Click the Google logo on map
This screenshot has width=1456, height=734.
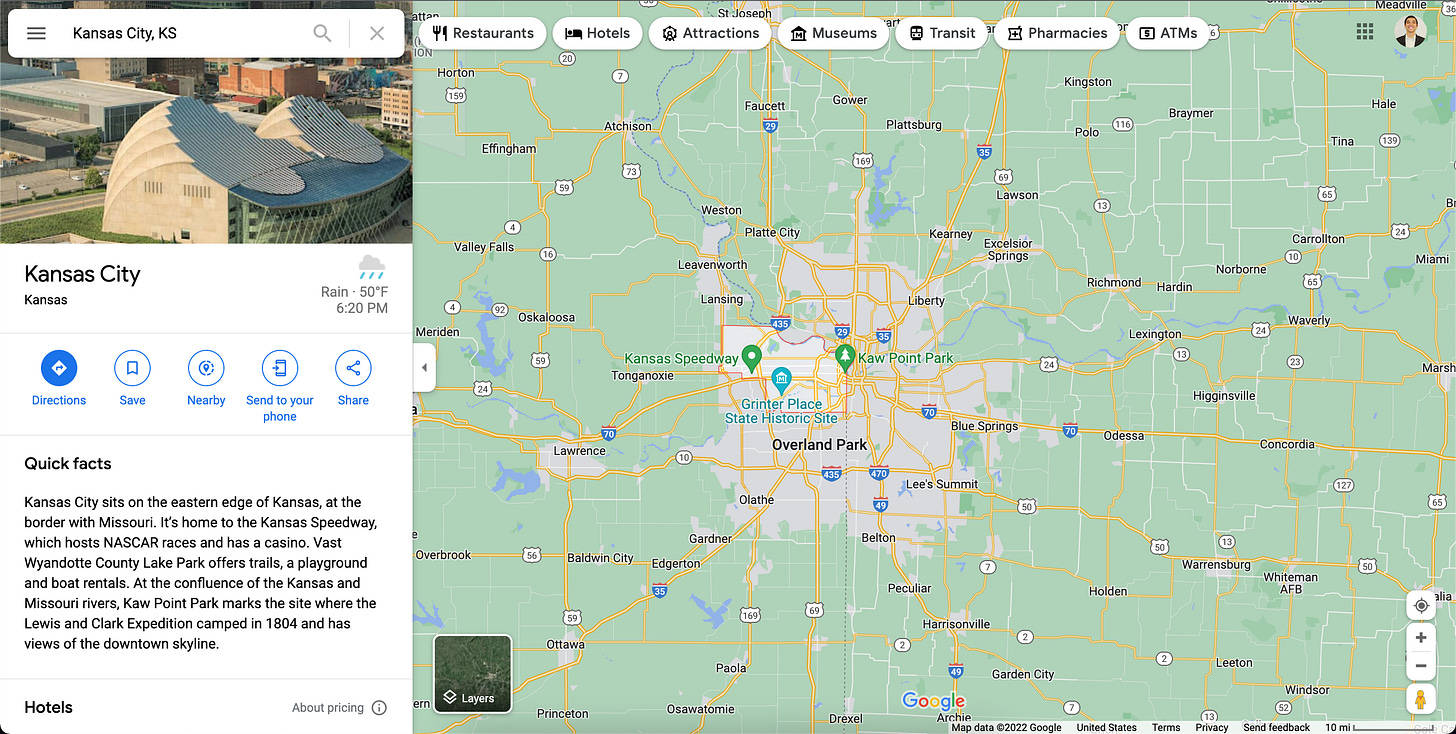pyautogui.click(x=933, y=701)
